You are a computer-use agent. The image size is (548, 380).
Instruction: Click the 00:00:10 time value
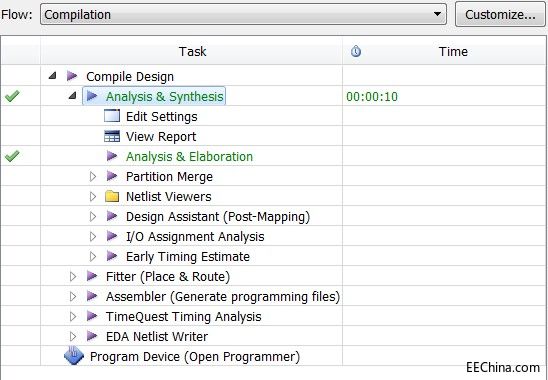[x=372, y=97]
